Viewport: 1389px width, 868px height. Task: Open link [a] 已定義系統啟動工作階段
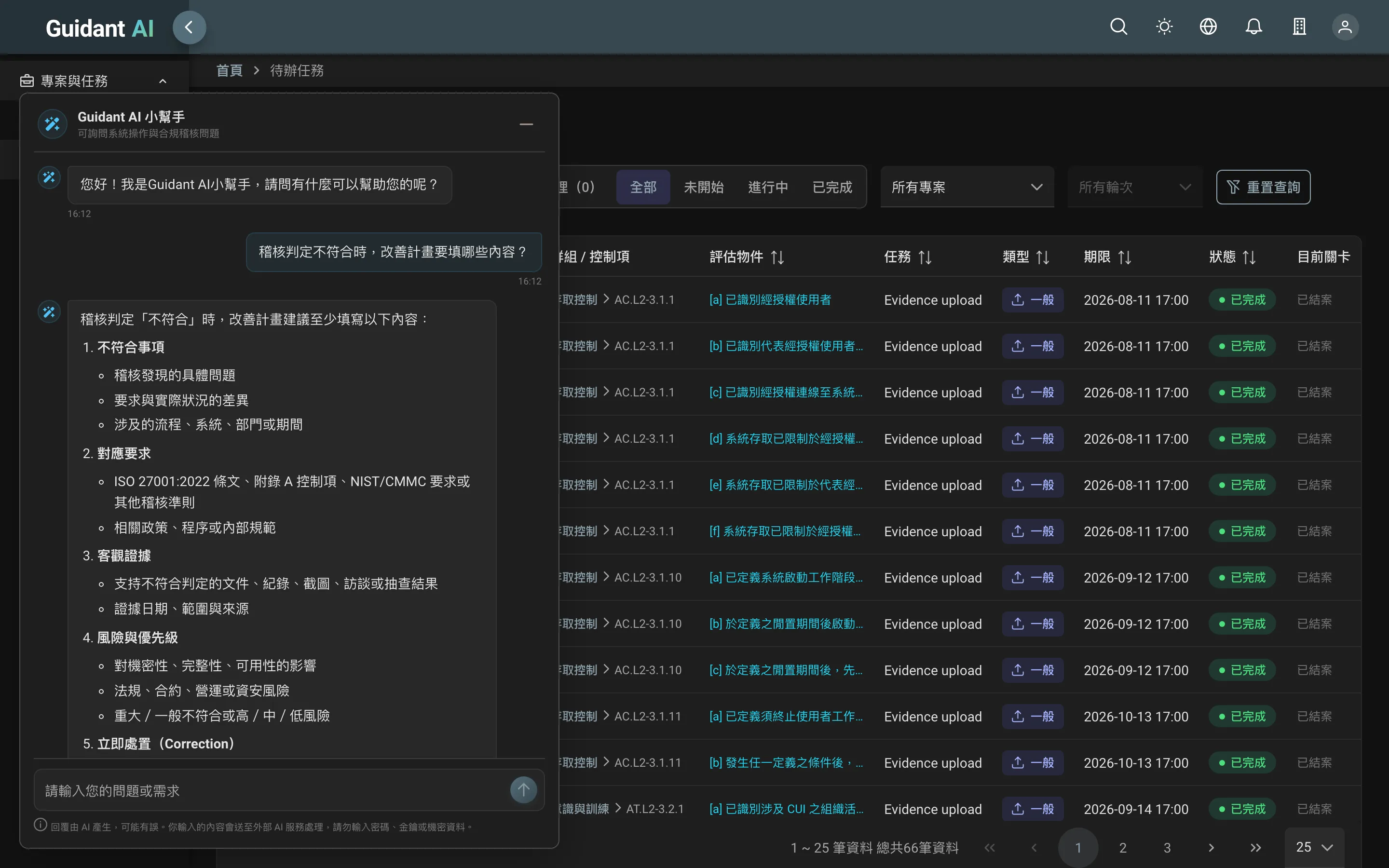coord(786,578)
